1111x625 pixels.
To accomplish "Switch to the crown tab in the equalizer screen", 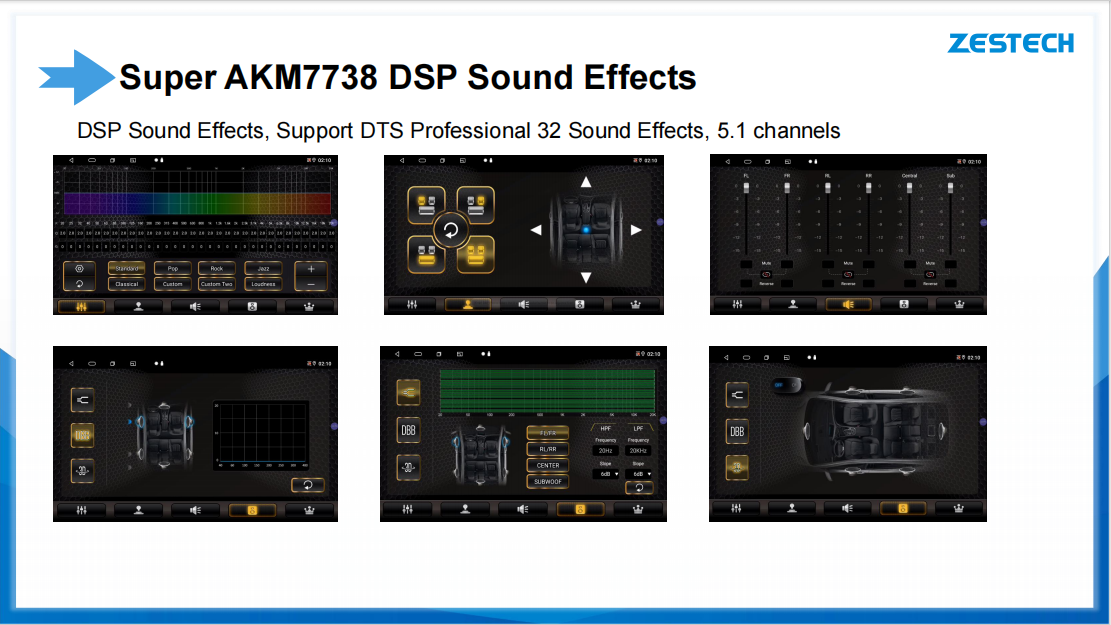I will [x=309, y=306].
